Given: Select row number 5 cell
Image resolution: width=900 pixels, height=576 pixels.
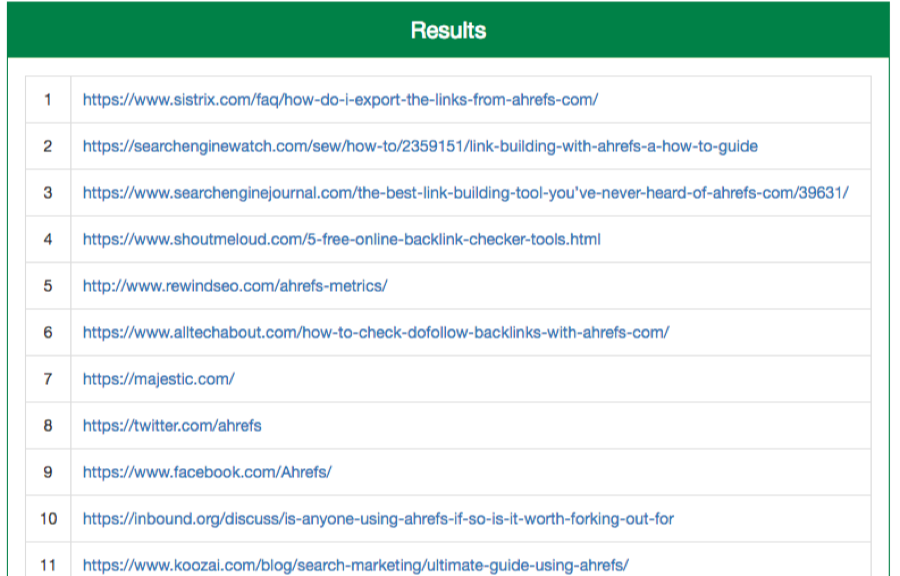Looking at the screenshot, I should click(x=48, y=286).
